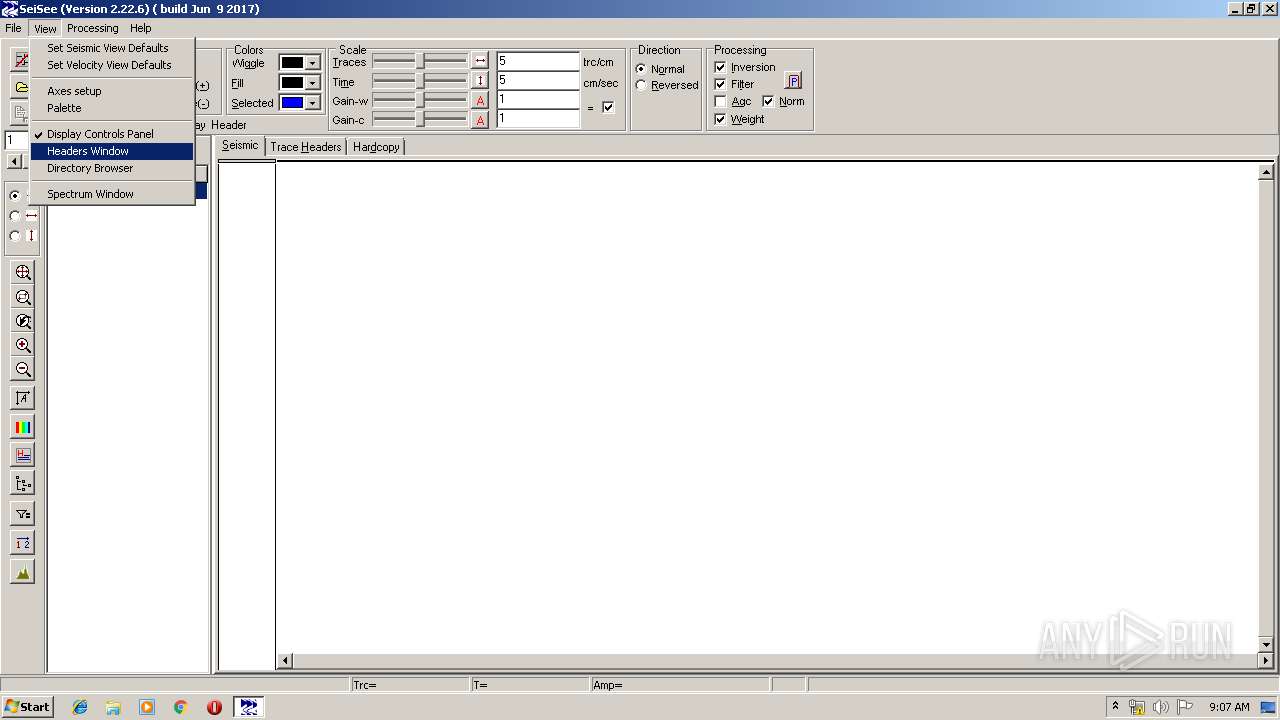The height and width of the screenshot is (720, 1280).
Task: Open the Help menu
Action: [x=141, y=28]
